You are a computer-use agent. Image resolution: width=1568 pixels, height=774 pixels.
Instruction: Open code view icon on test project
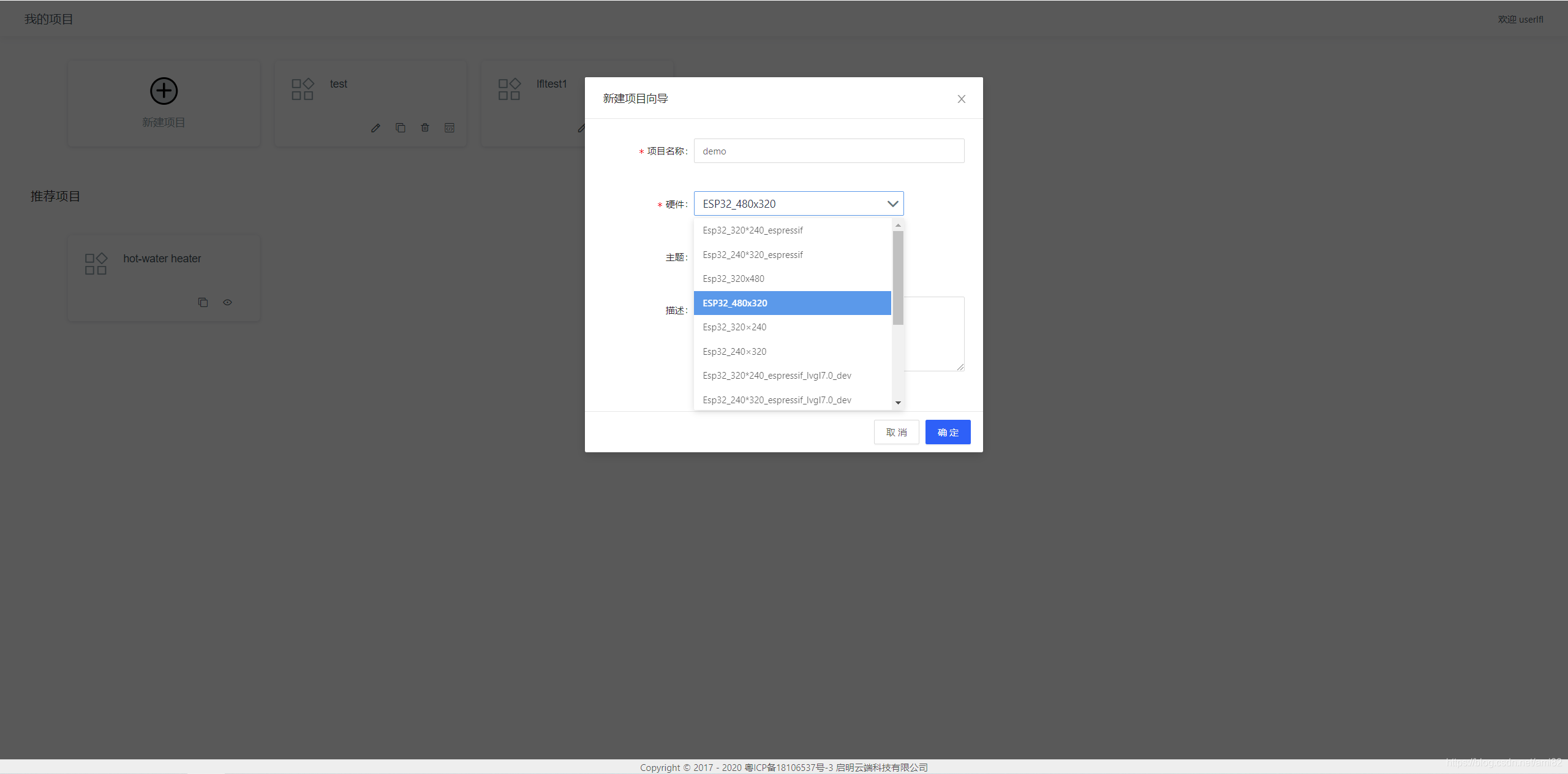click(449, 127)
